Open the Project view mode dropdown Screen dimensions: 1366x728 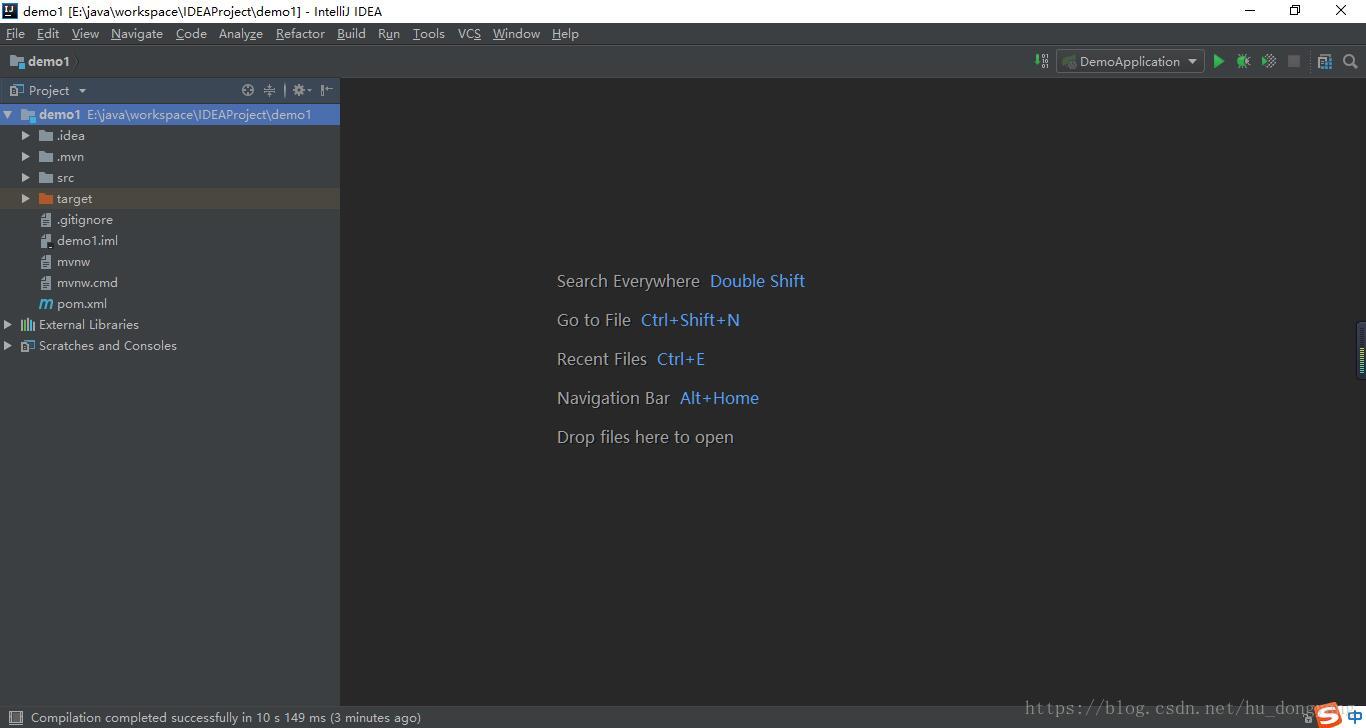[x=82, y=90]
